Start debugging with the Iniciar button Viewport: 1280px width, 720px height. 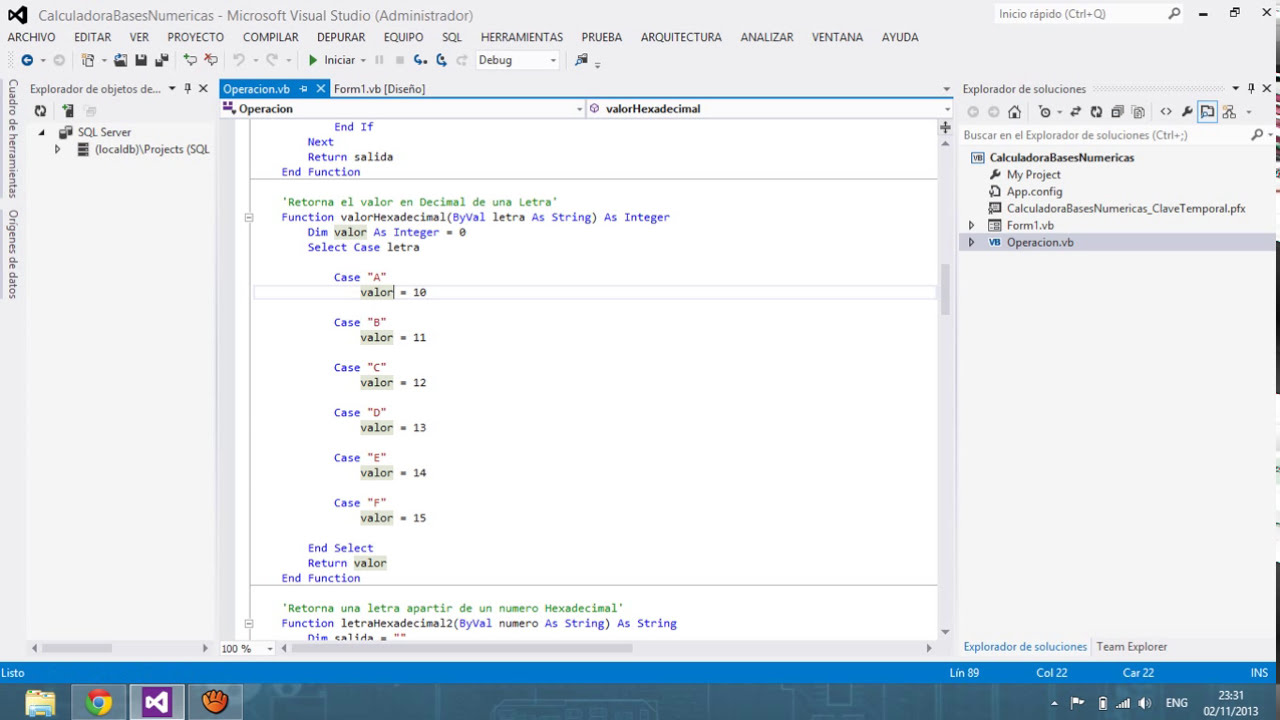pyautogui.click(x=332, y=60)
